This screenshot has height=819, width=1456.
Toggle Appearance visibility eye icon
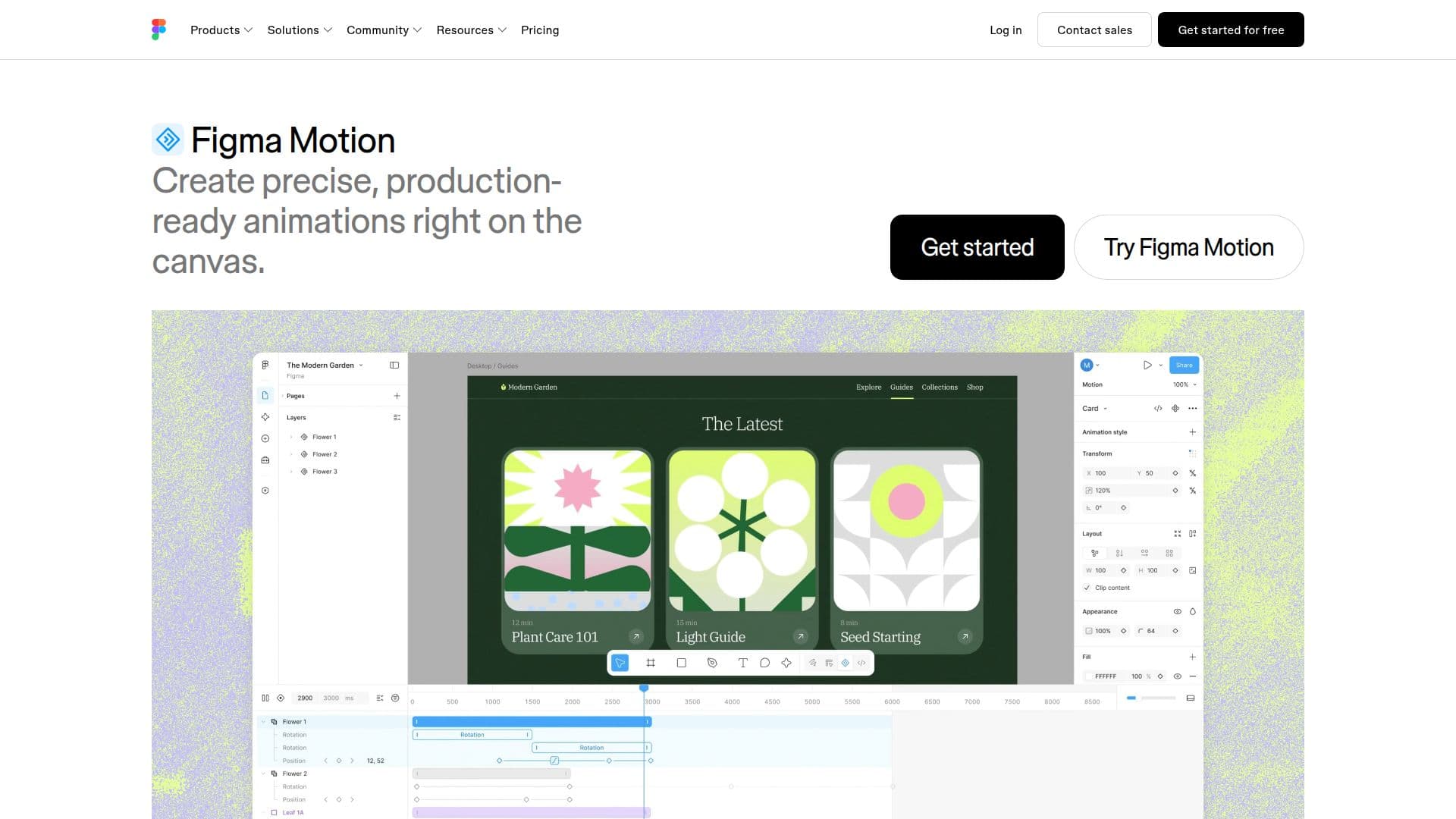pos(1178,611)
